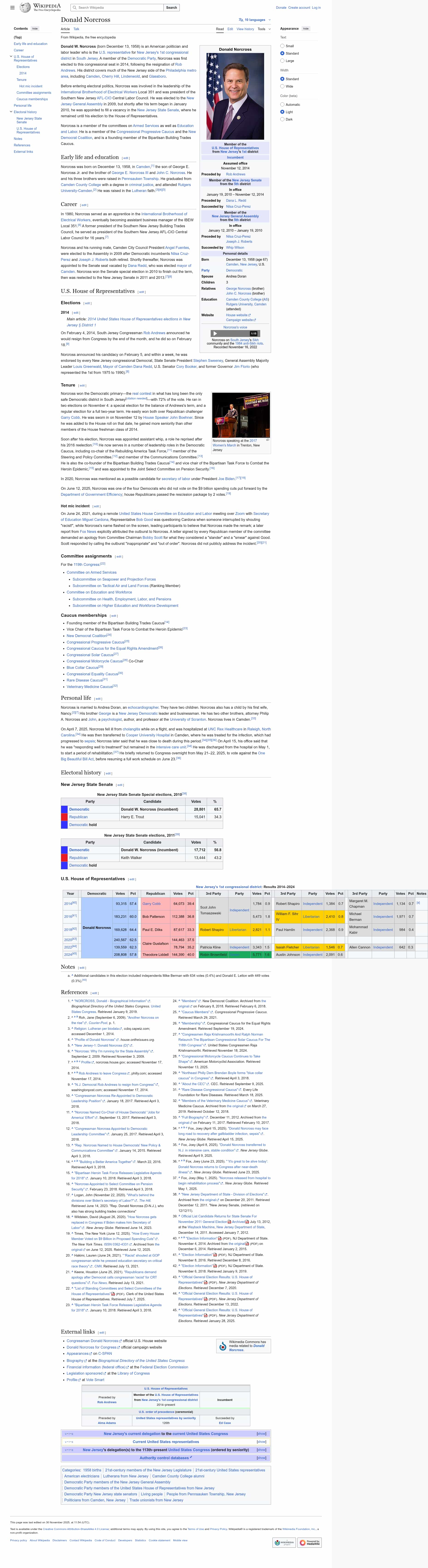Open the 10 languages translation icon
This screenshot has height=1568, width=428.
tap(241, 20)
